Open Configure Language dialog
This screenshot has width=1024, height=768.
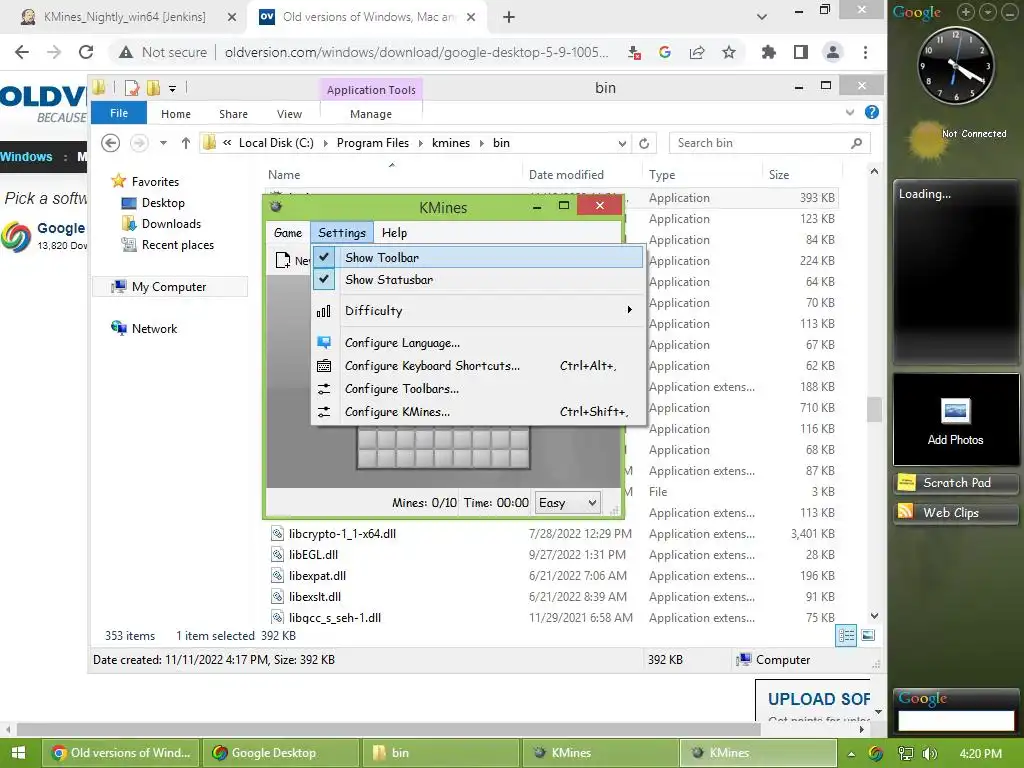click(477, 343)
